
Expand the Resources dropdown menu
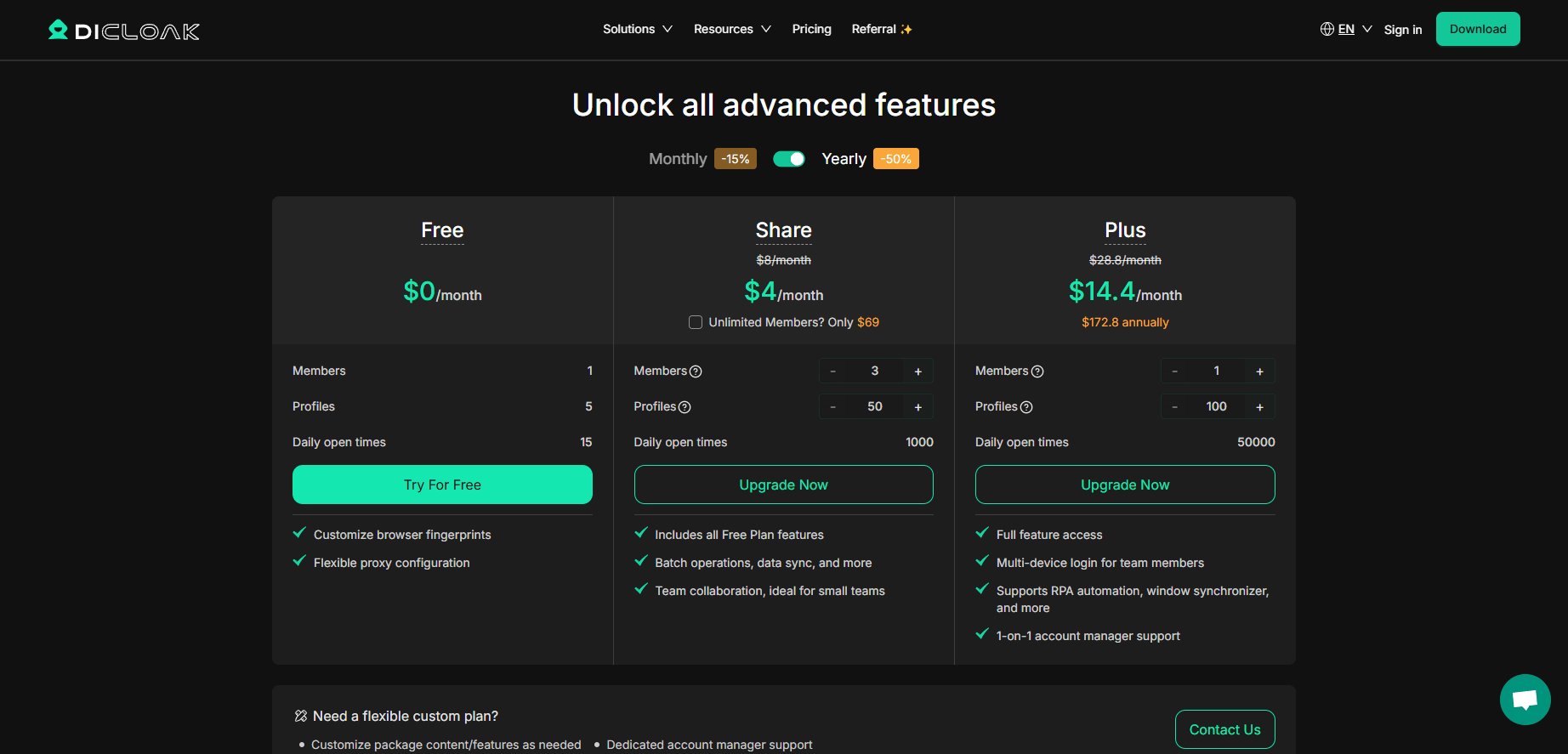tap(731, 29)
